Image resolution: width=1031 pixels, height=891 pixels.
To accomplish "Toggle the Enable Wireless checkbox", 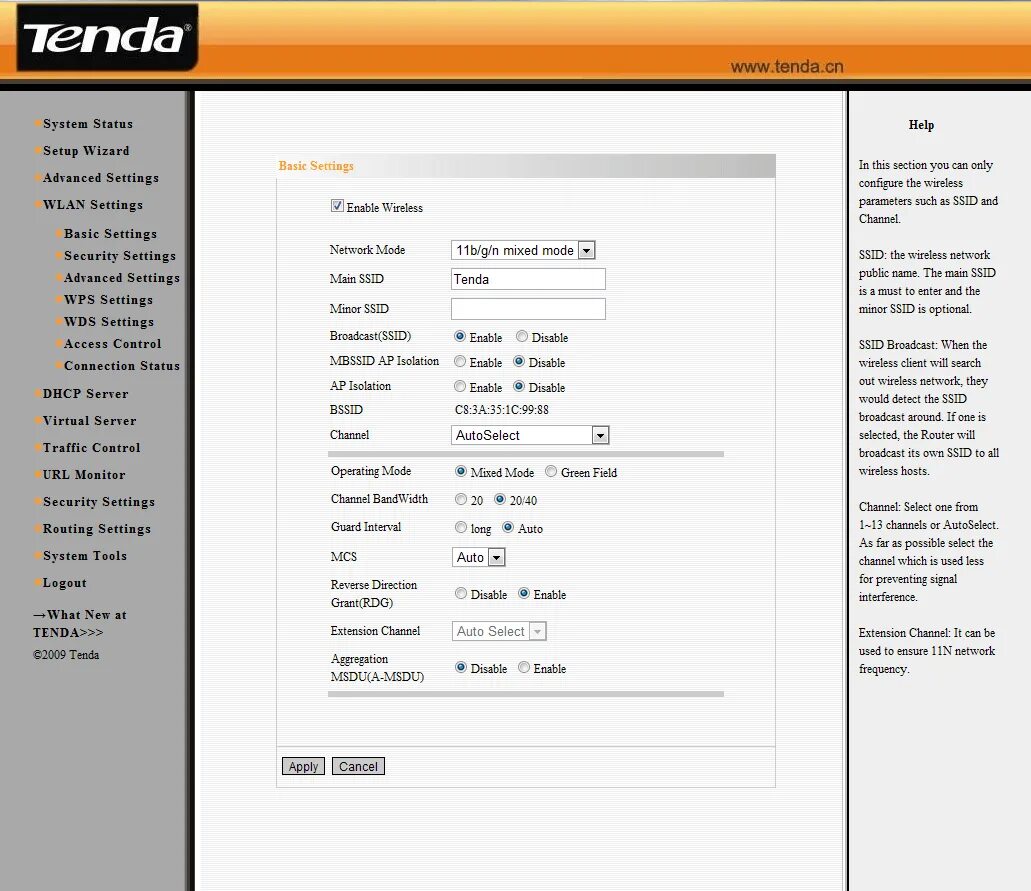I will (x=337, y=206).
